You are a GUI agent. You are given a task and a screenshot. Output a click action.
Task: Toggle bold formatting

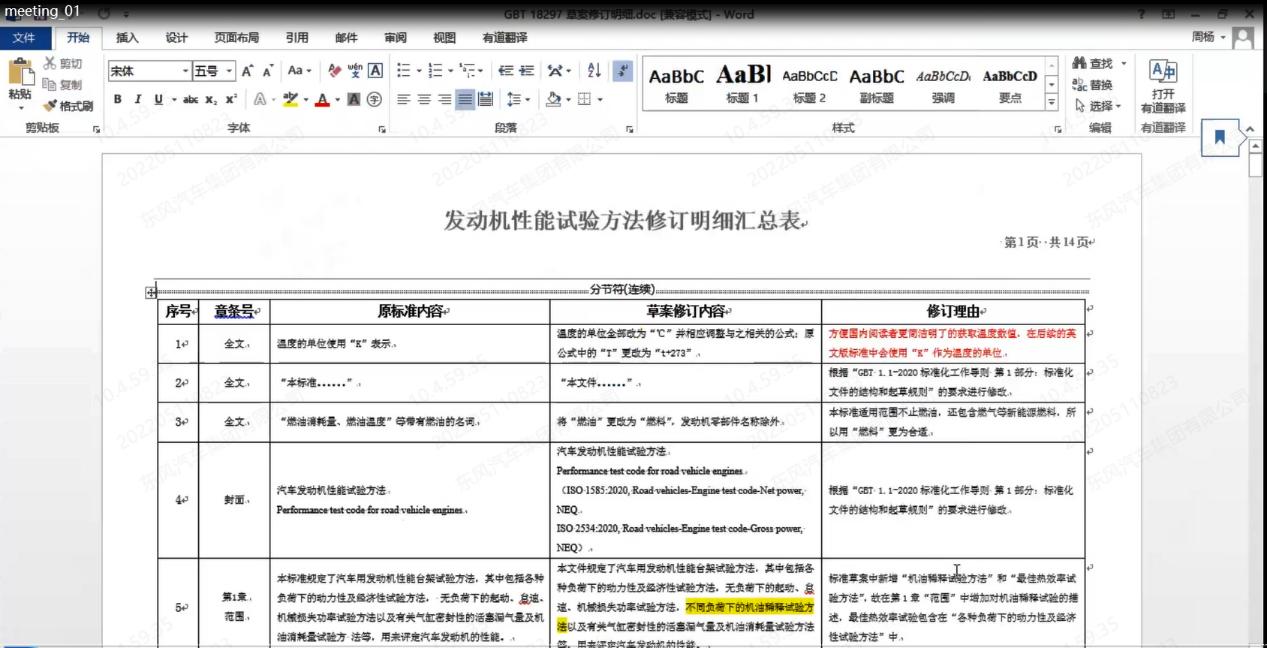click(118, 99)
